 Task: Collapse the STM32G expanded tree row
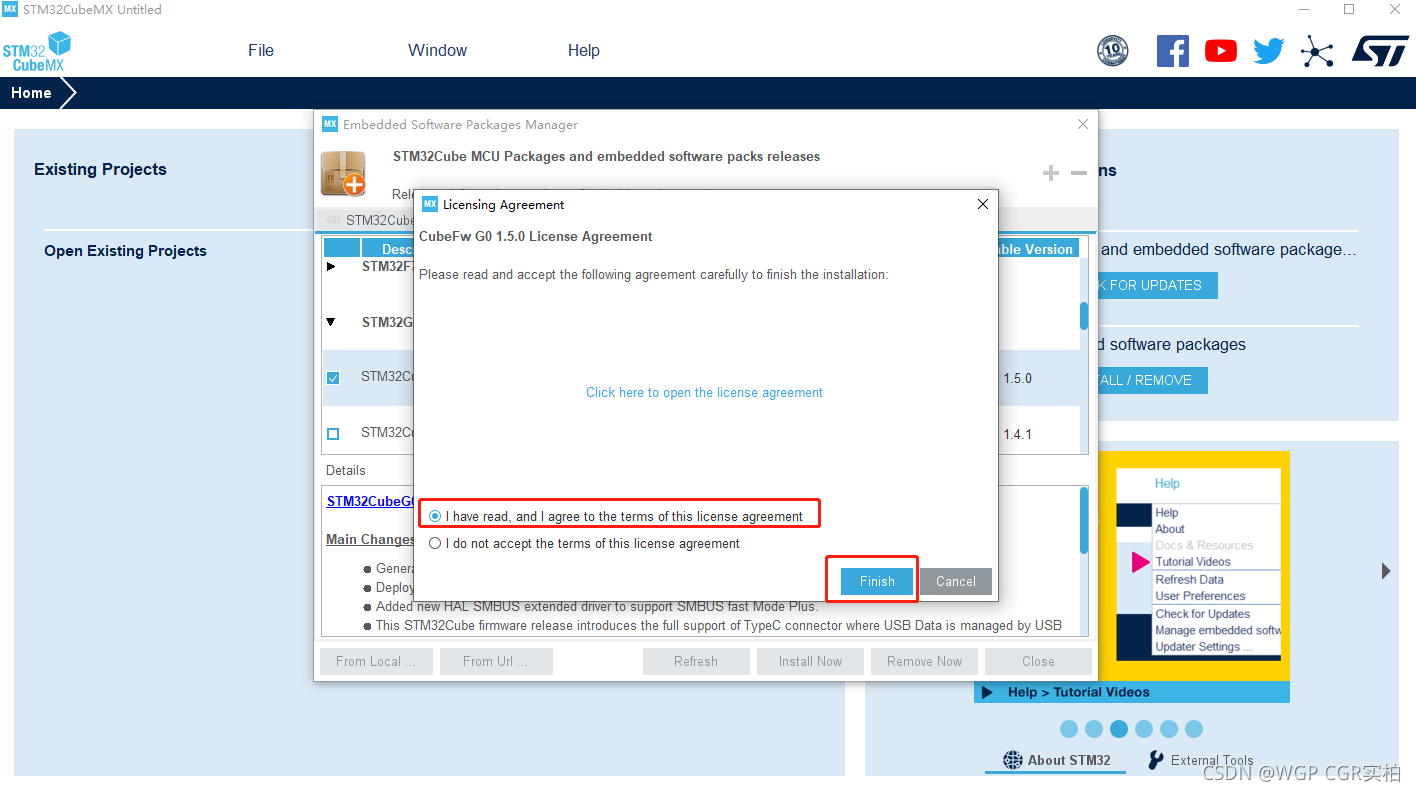332,322
